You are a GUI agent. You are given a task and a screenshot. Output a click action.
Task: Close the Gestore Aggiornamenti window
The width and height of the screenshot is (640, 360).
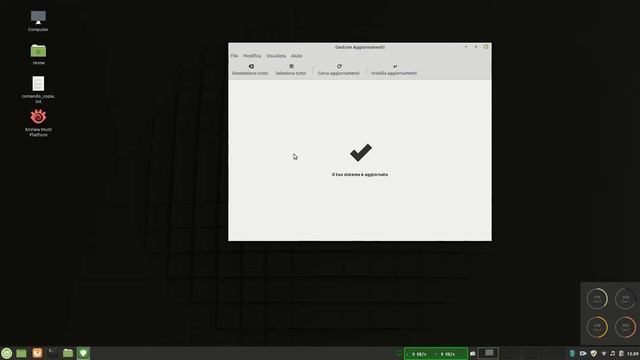486,47
